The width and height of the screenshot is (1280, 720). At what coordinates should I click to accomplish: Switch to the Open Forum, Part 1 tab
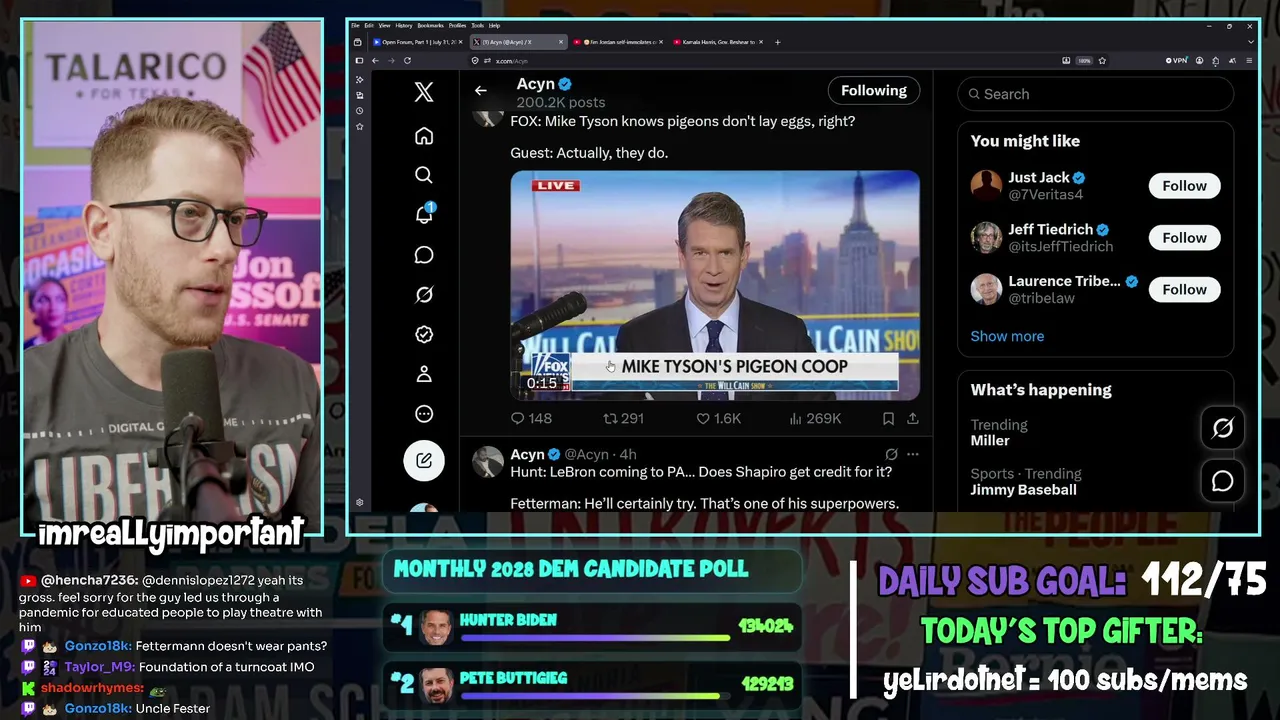point(416,42)
